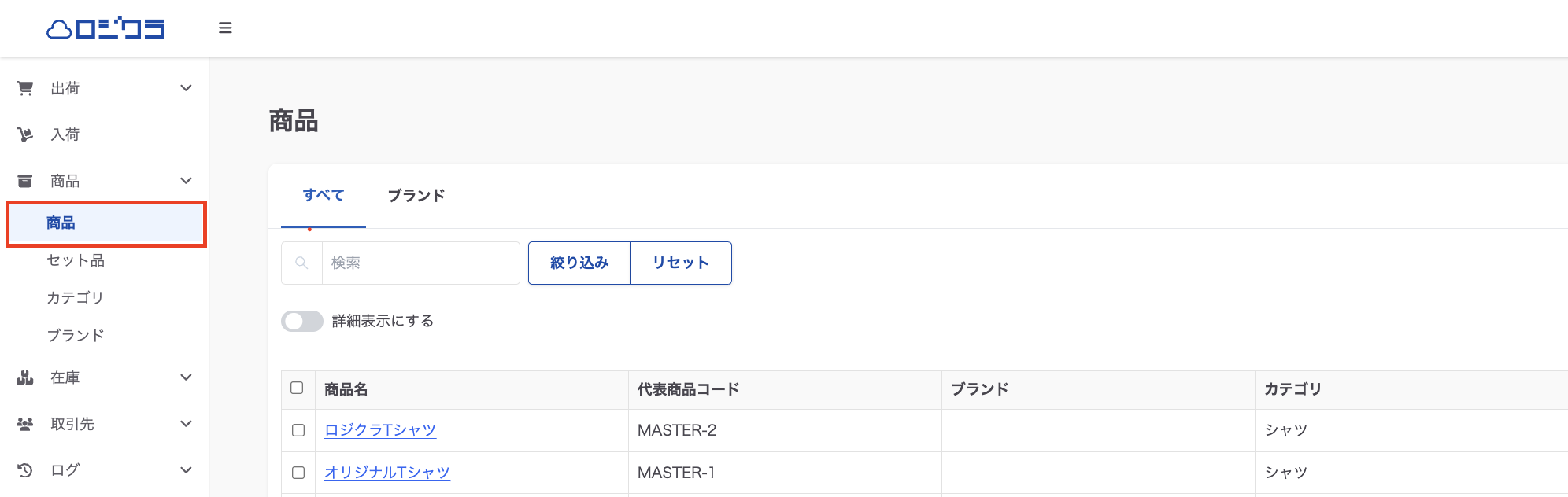The height and width of the screenshot is (497, 1568).
Task: Tick the オリジナルTシャツ row checkbox
Action: click(x=298, y=473)
